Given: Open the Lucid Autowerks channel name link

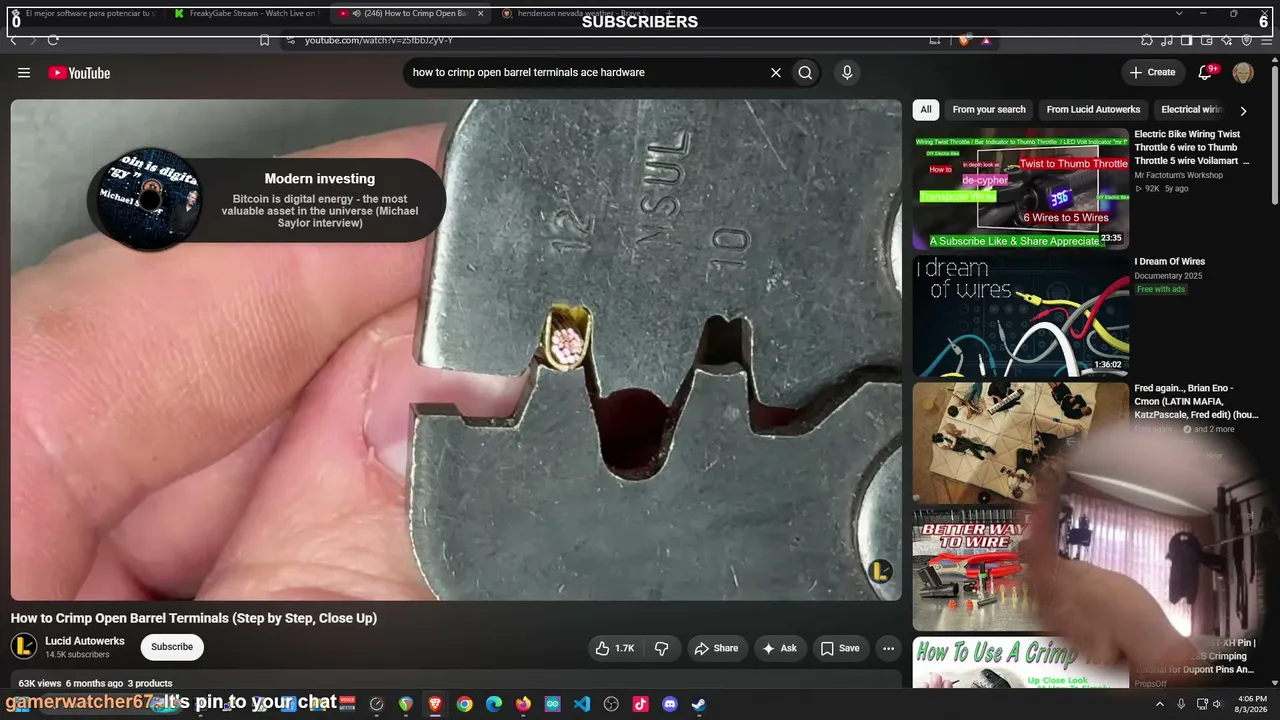Looking at the screenshot, I should pos(85,641).
